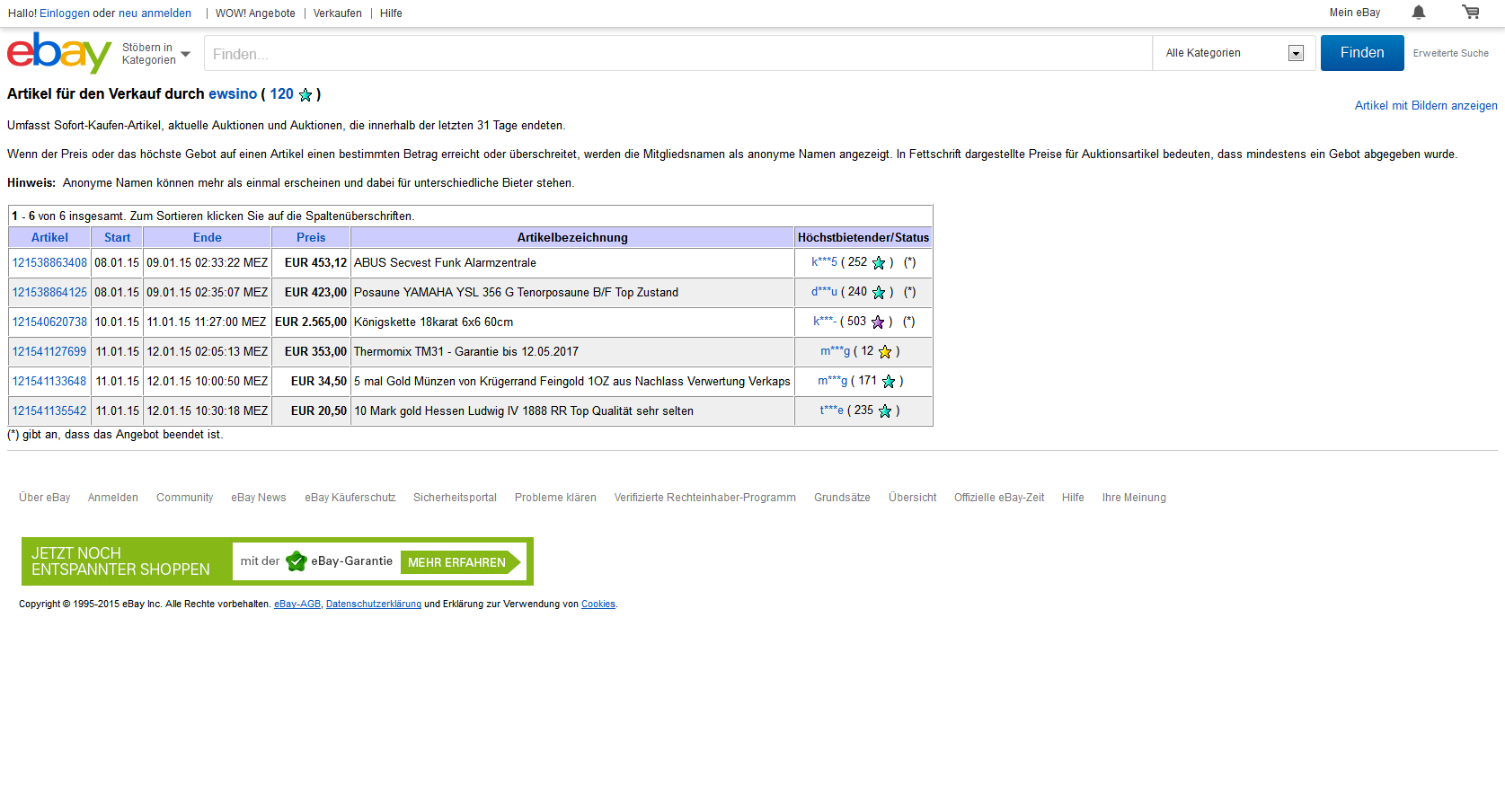The image size is (1505, 812).
Task: Open Hilfe in the top bar
Action: pos(391,13)
